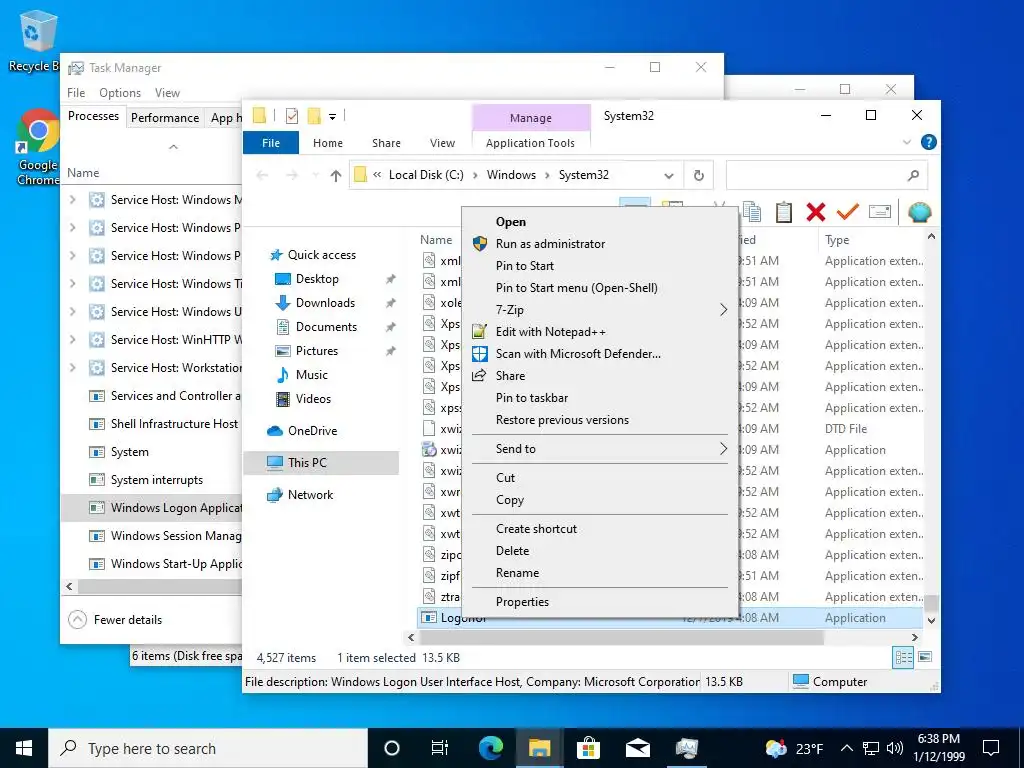Open the File tab in Explorer ribbon
Image resolution: width=1024 pixels, height=768 pixels.
[271, 142]
